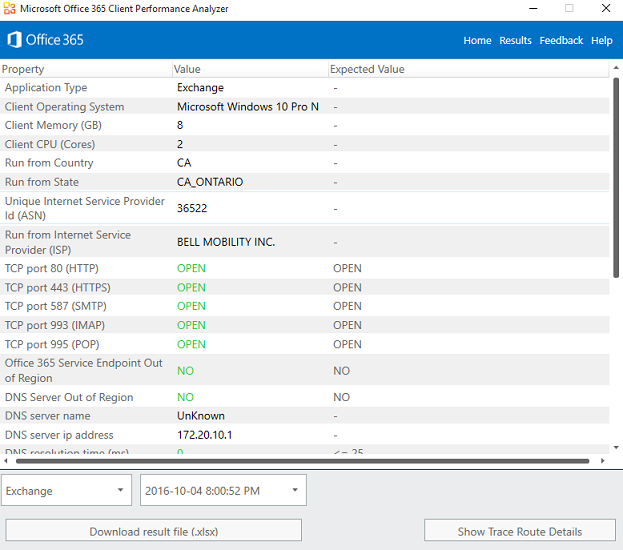
Task: Click the Download result file (.xlsx) button
Action: (x=154, y=531)
